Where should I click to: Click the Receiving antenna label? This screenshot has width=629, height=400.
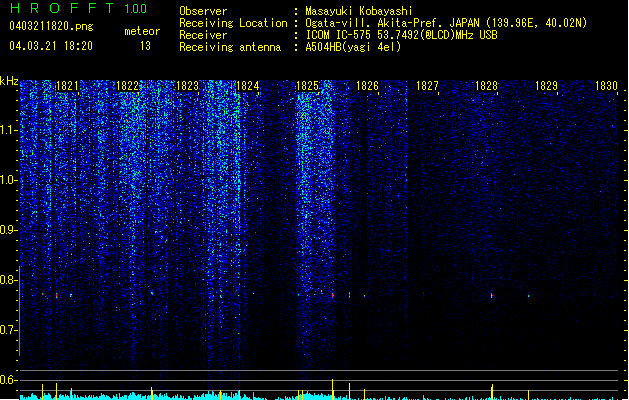pyautogui.click(x=230, y=47)
